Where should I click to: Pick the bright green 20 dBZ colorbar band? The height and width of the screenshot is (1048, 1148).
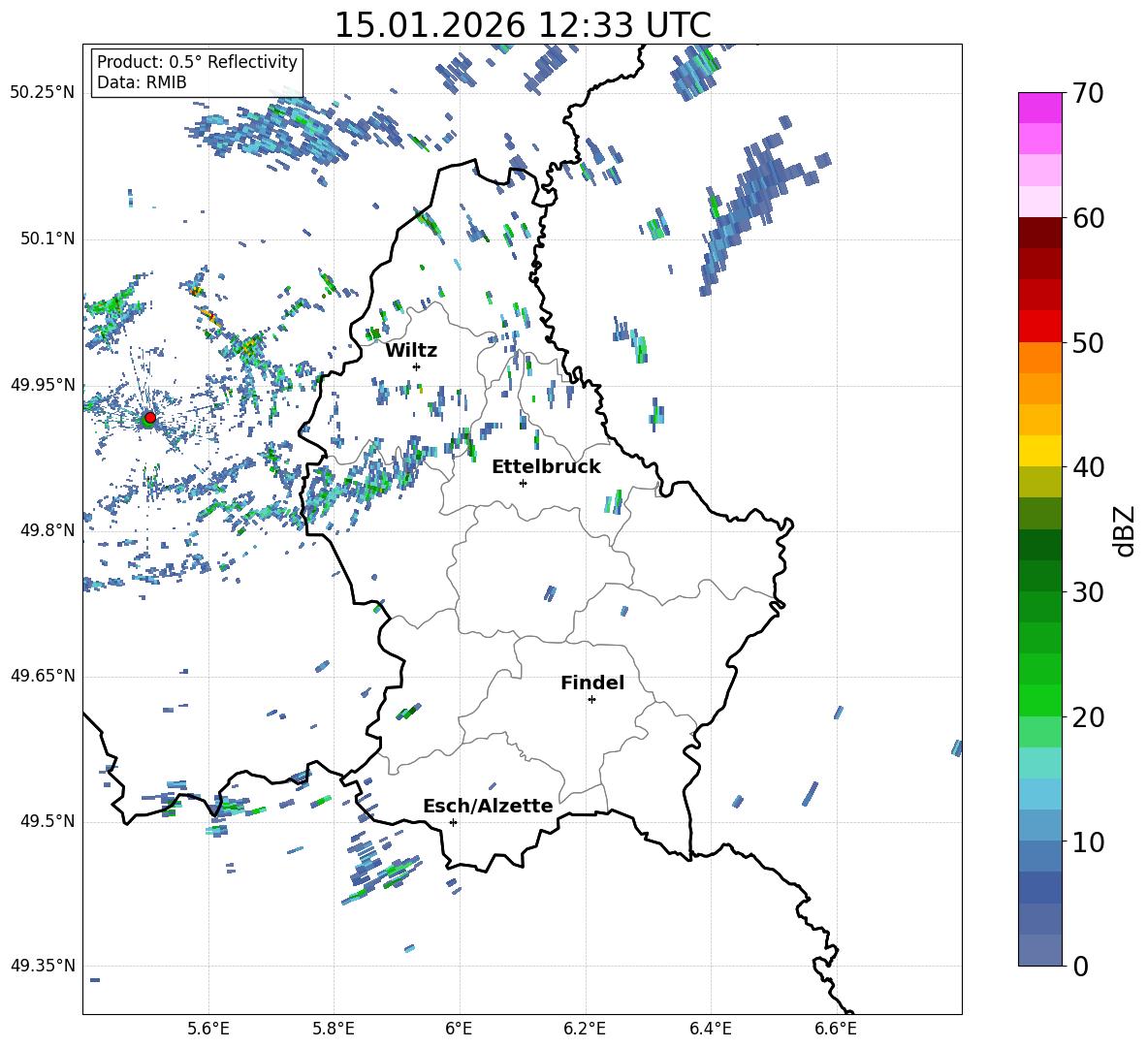point(1039,700)
